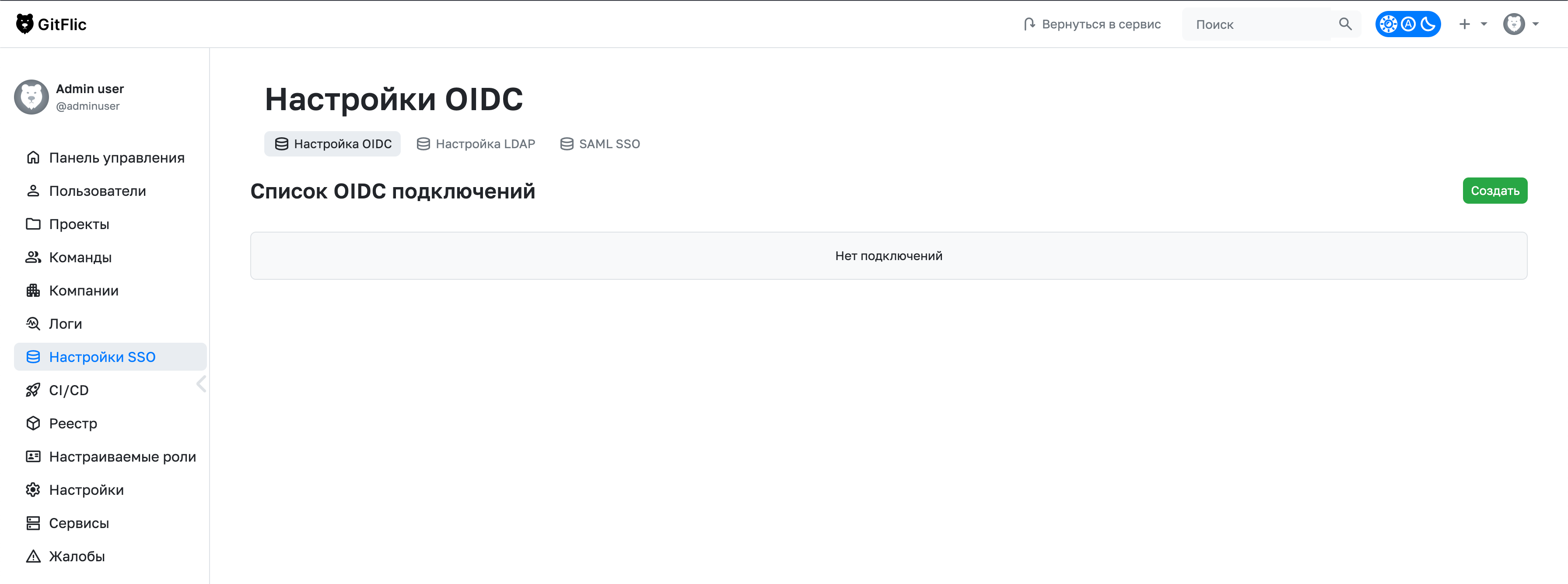Screen dimensions: 1568x584
Task: Click the Настраиваемые роли card icon
Action: (x=33, y=456)
